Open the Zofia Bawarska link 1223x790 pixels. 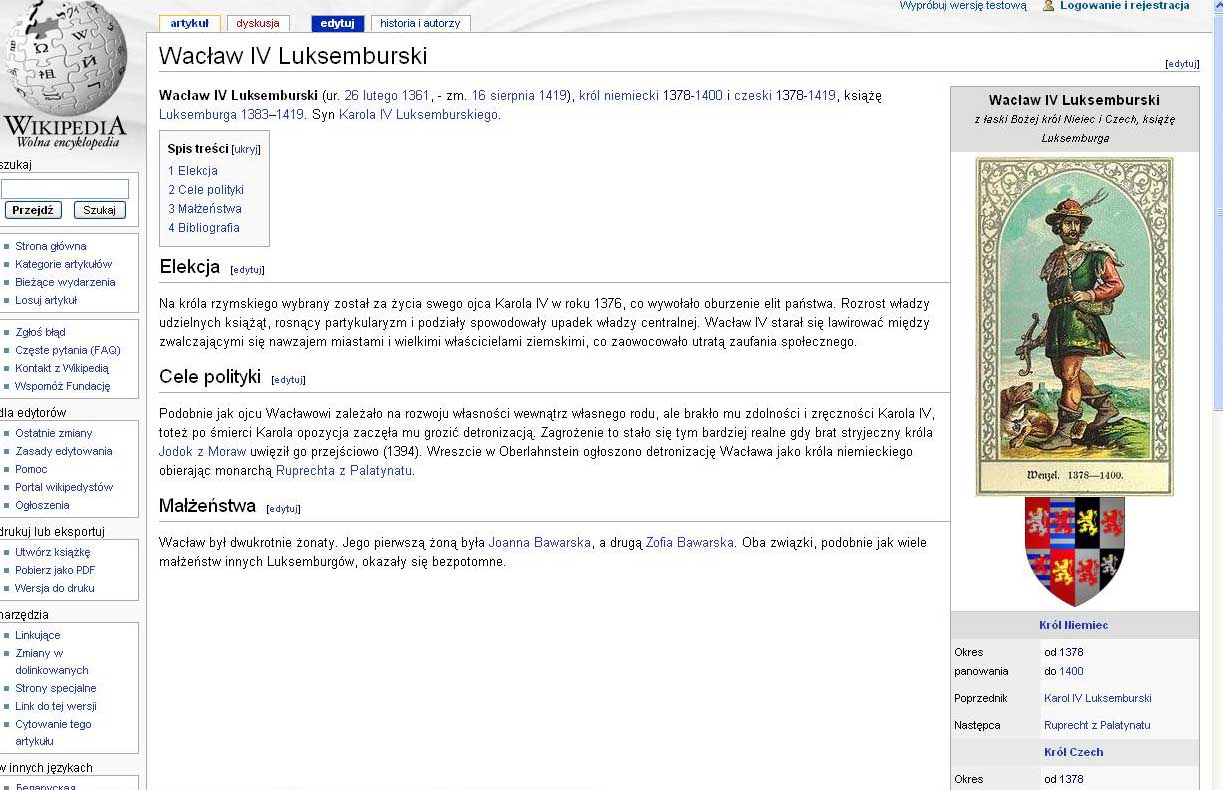pyautogui.click(x=690, y=543)
